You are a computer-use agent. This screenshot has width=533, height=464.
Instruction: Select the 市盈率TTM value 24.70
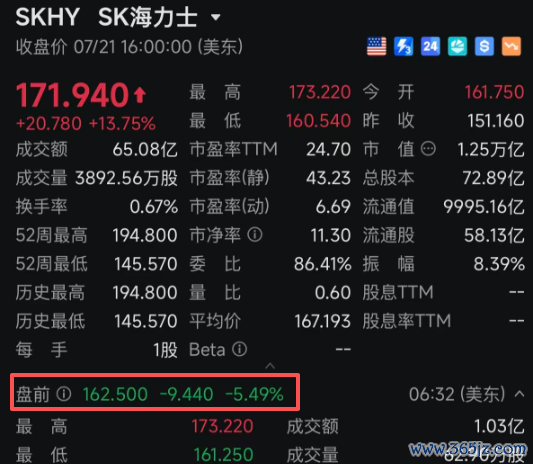328,149
